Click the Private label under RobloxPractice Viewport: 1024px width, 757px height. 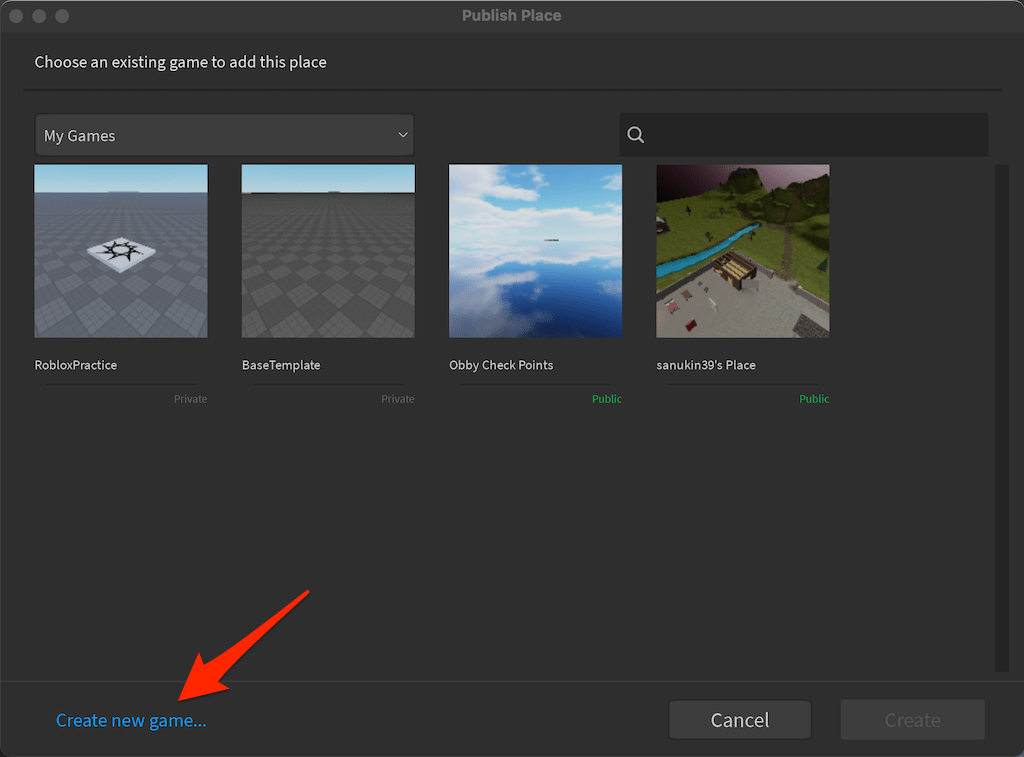pos(190,399)
